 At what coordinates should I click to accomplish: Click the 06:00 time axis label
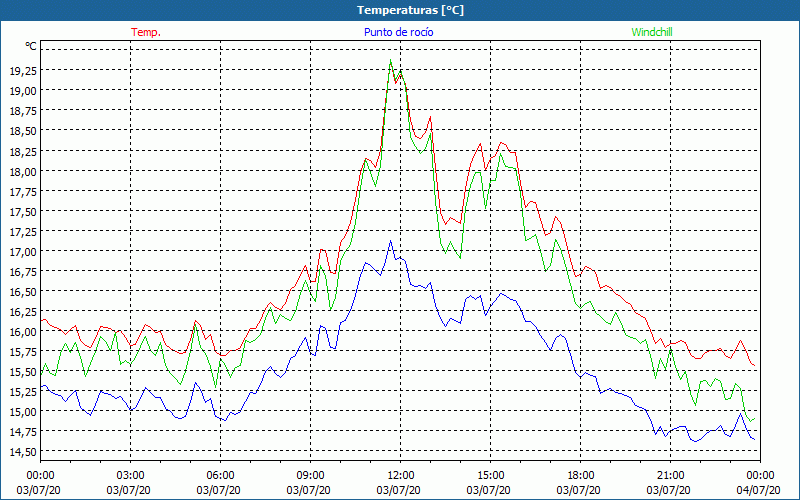(220, 476)
